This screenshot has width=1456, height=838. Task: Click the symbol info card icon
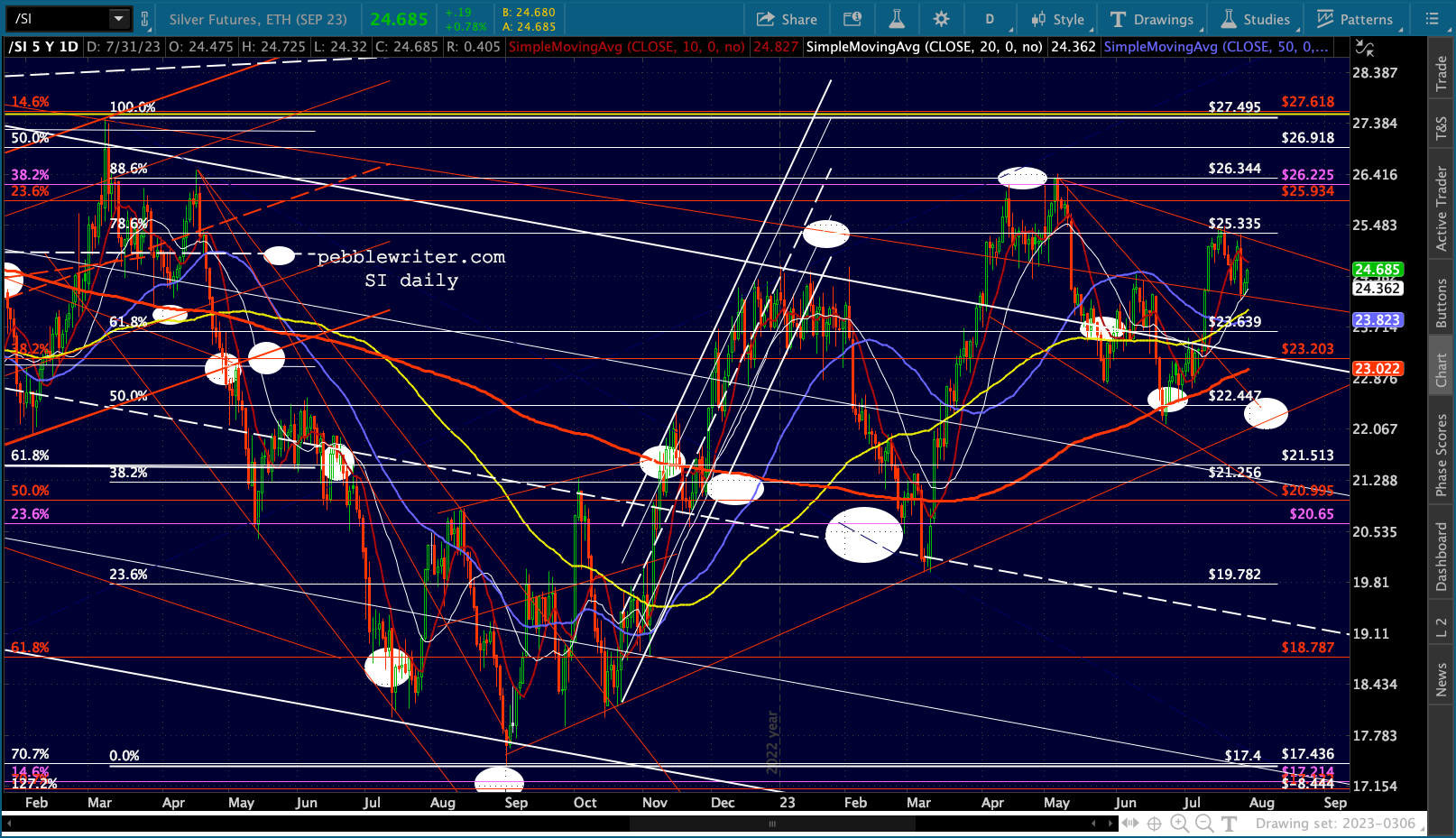tap(852, 19)
